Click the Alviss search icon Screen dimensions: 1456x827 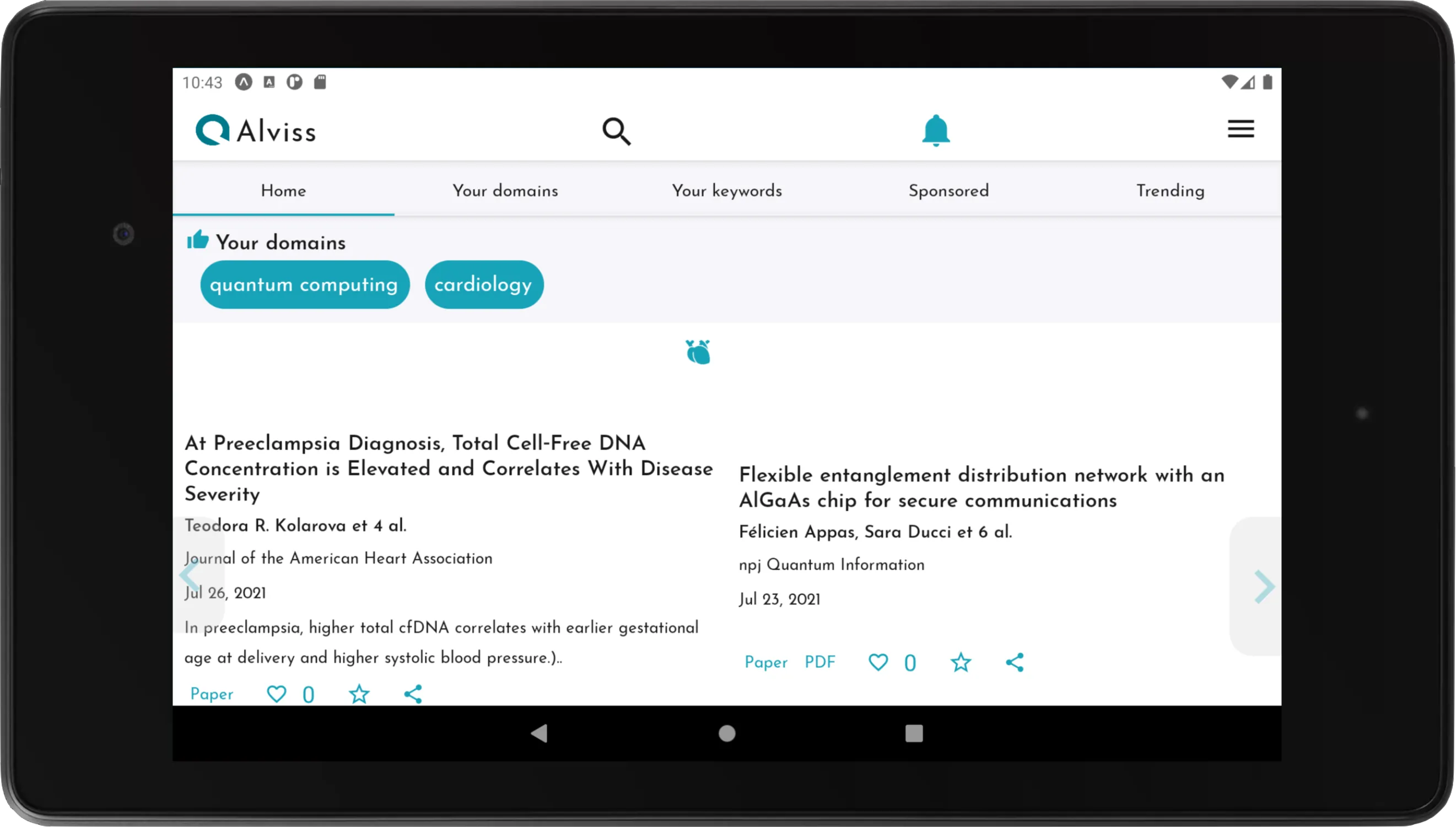point(617,130)
